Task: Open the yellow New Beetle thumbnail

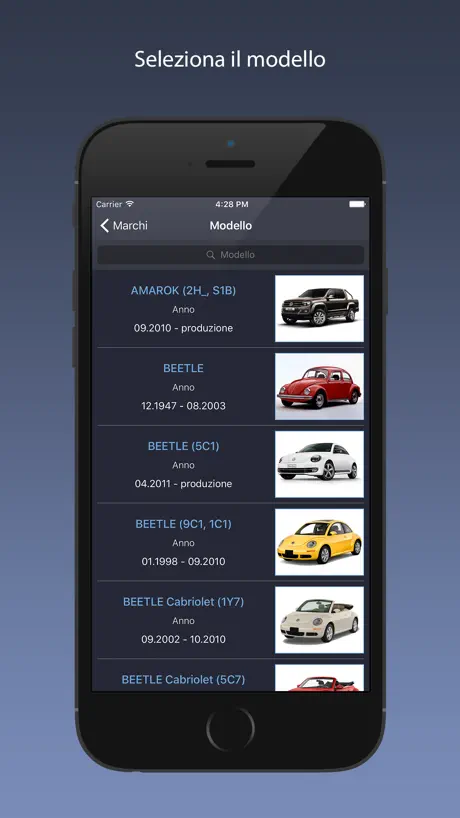Action: [319, 542]
